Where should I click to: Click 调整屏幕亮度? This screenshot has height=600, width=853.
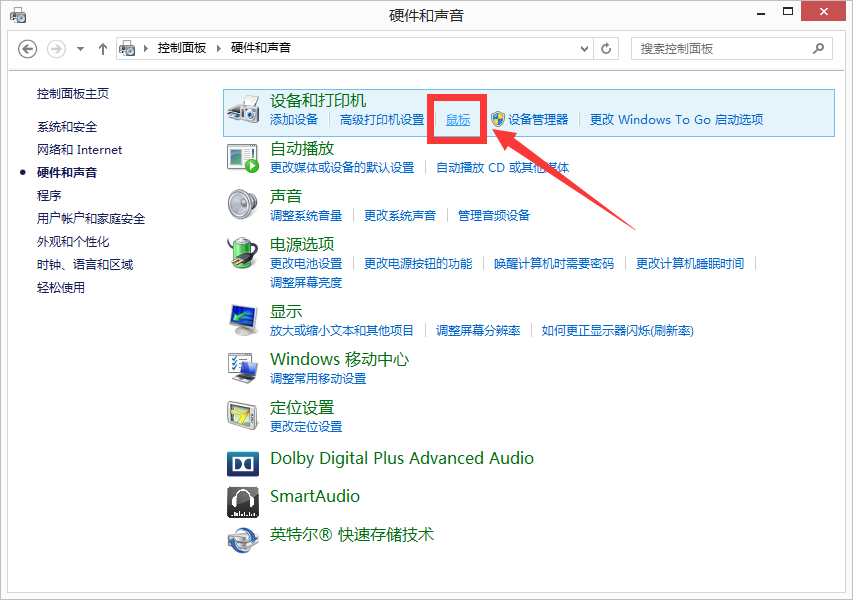point(306,282)
